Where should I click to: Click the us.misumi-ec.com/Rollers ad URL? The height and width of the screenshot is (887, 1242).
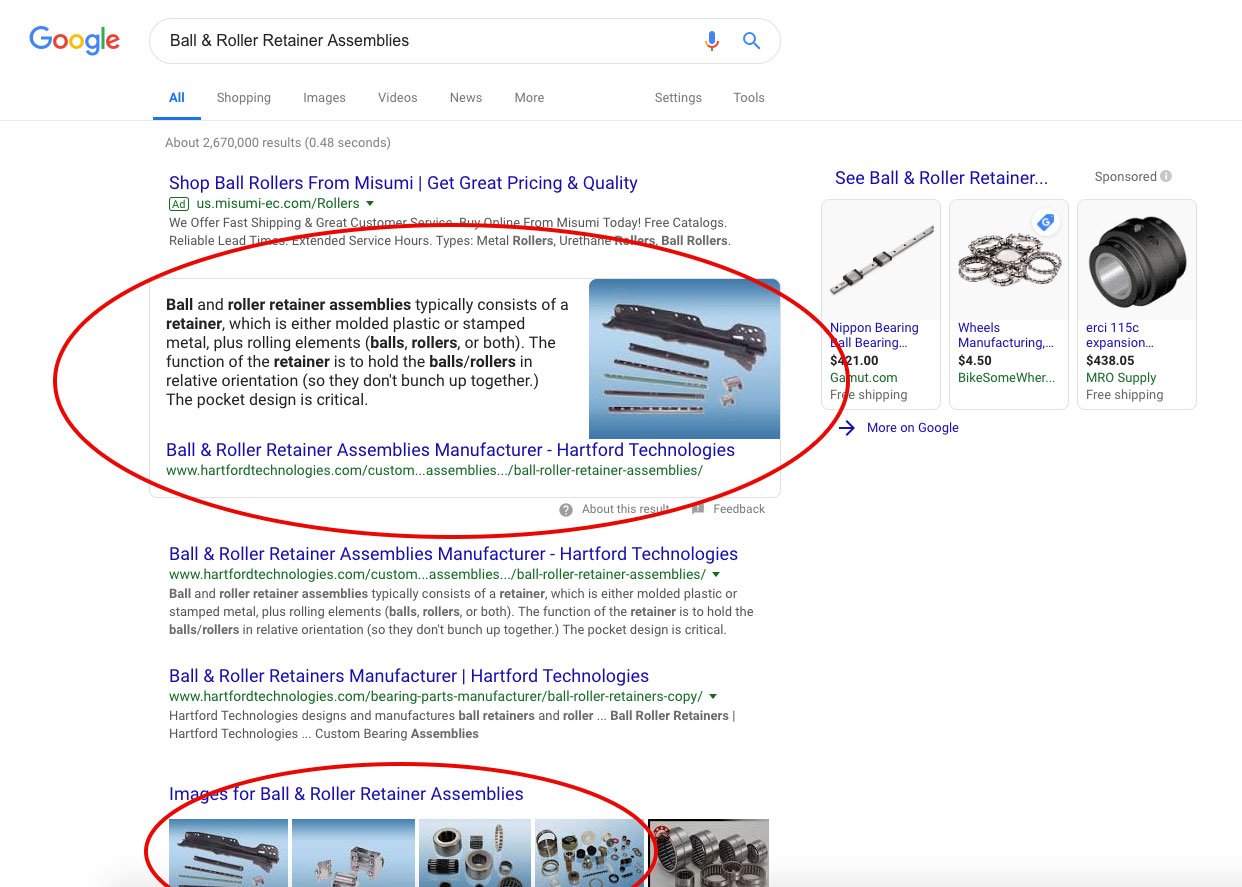pyautogui.click(x=278, y=204)
